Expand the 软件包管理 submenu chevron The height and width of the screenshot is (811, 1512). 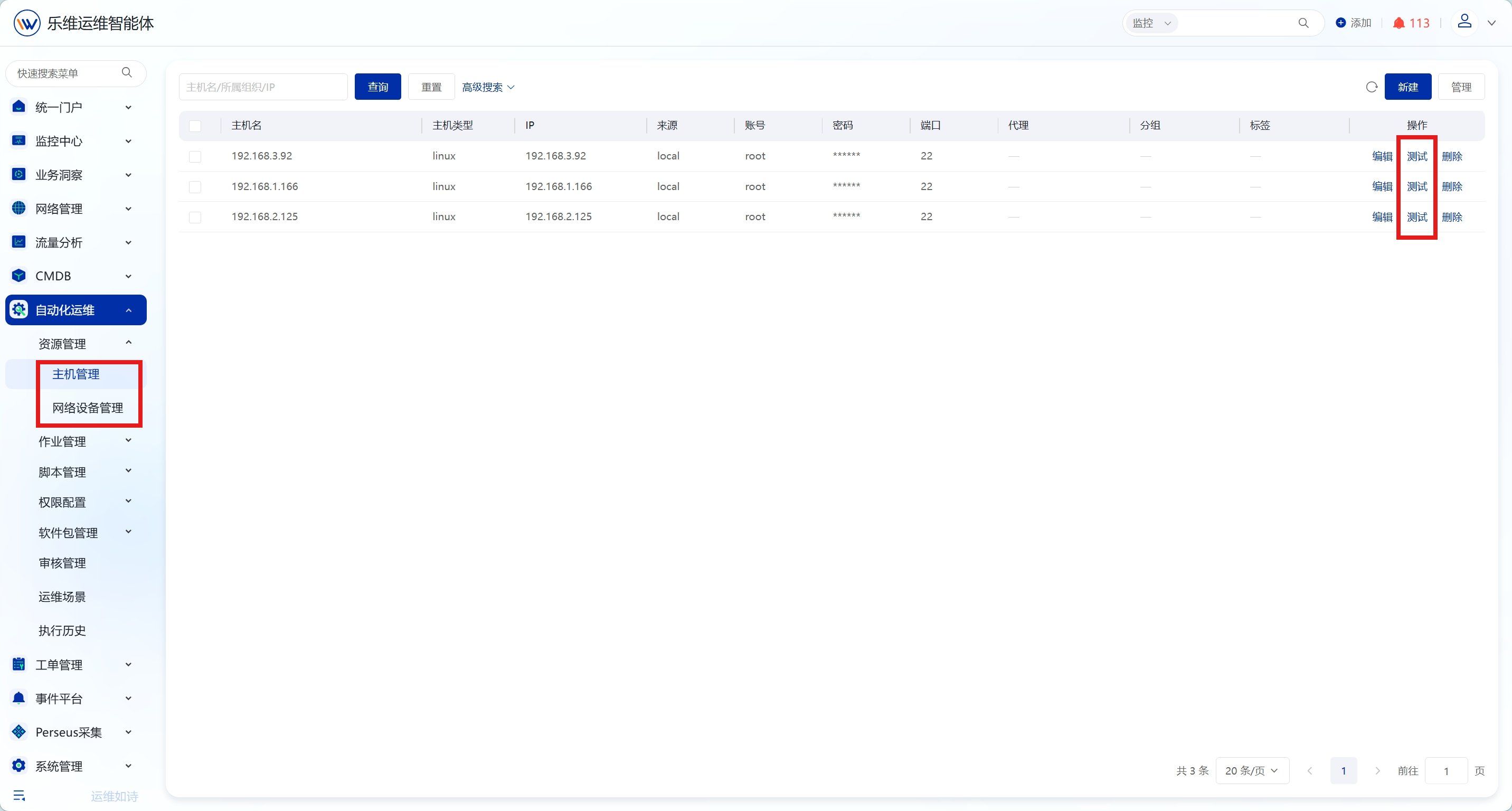point(128,532)
